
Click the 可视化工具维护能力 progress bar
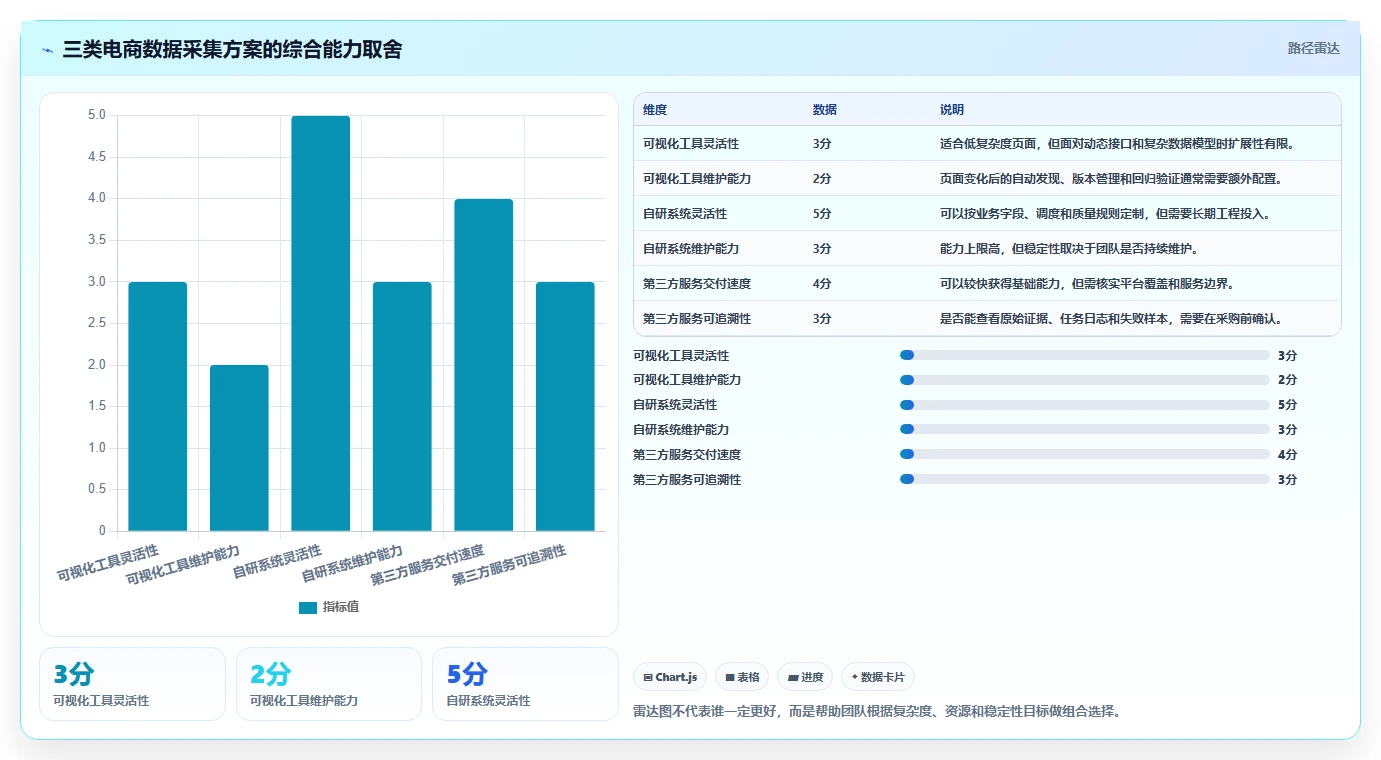1085,380
